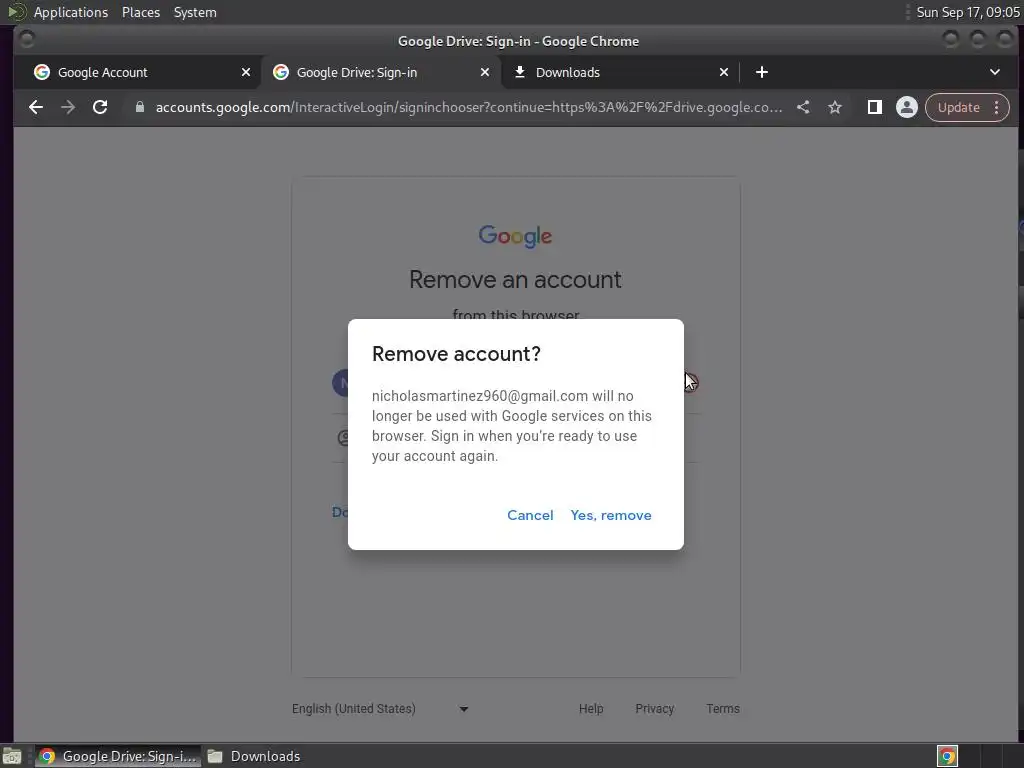Viewport: 1024px width, 768px height.
Task: Open the Applications menu
Action: point(71,12)
